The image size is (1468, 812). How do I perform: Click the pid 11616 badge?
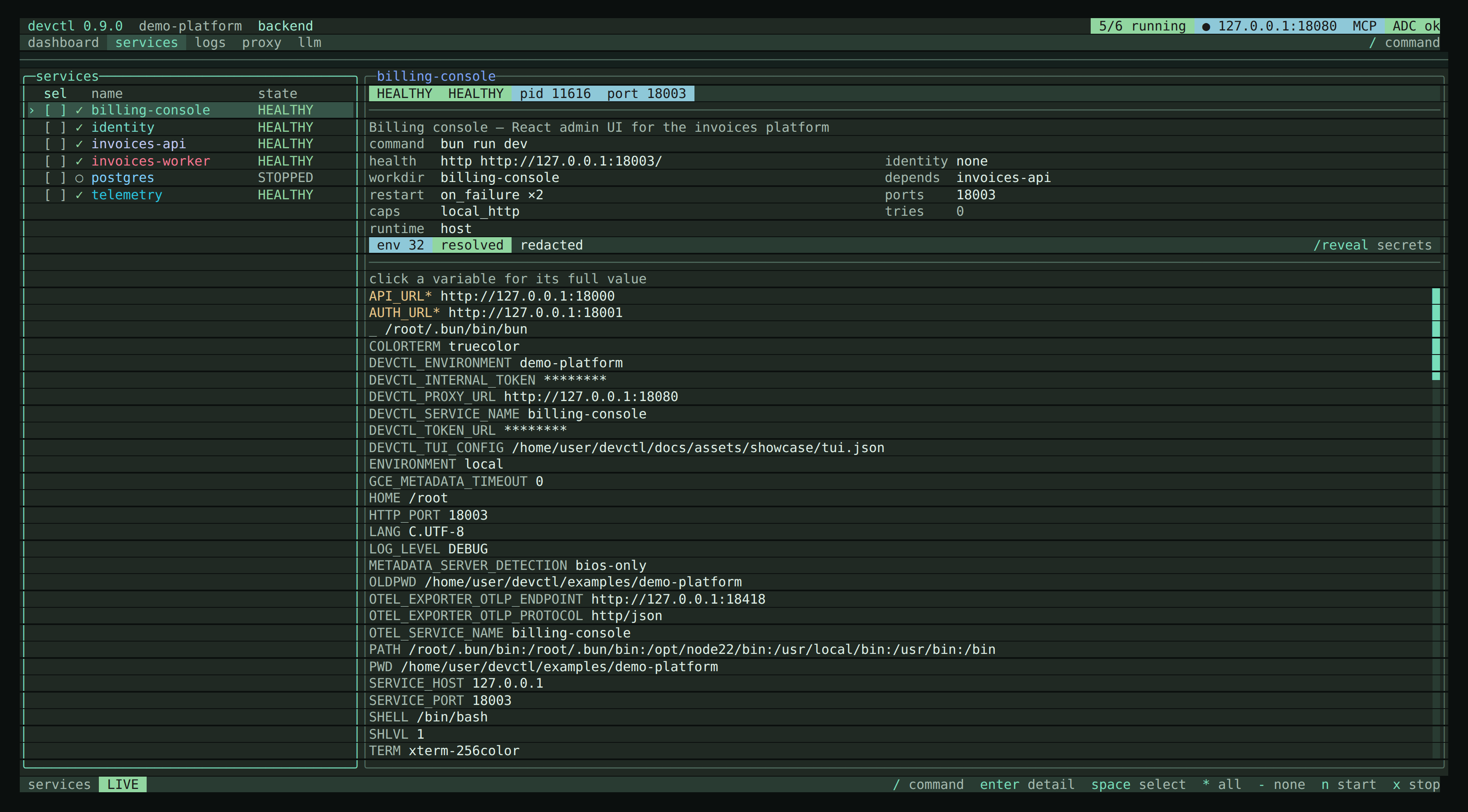coord(555,93)
